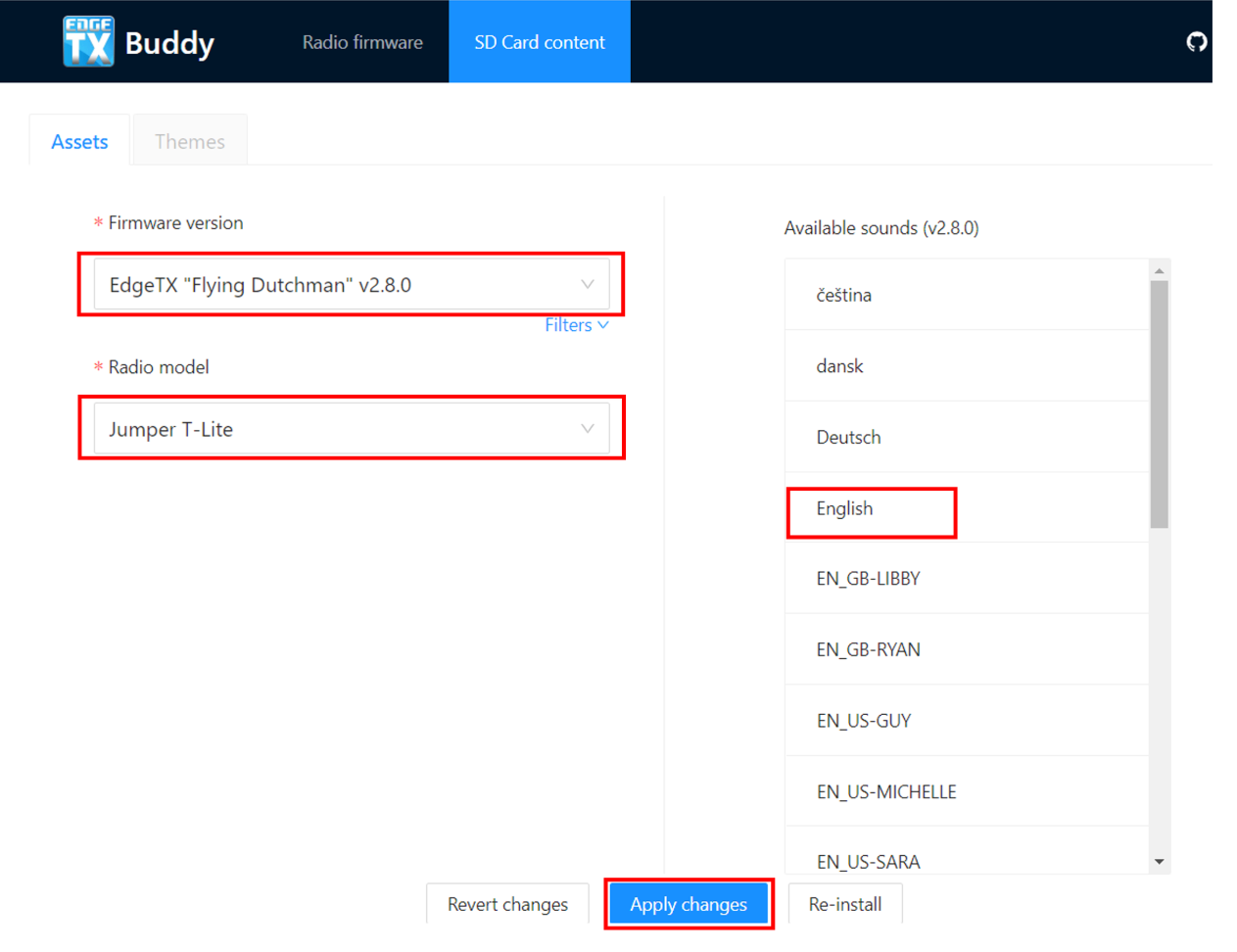
Task: Choose EN_US-GUY sound pack
Action: 967,721
